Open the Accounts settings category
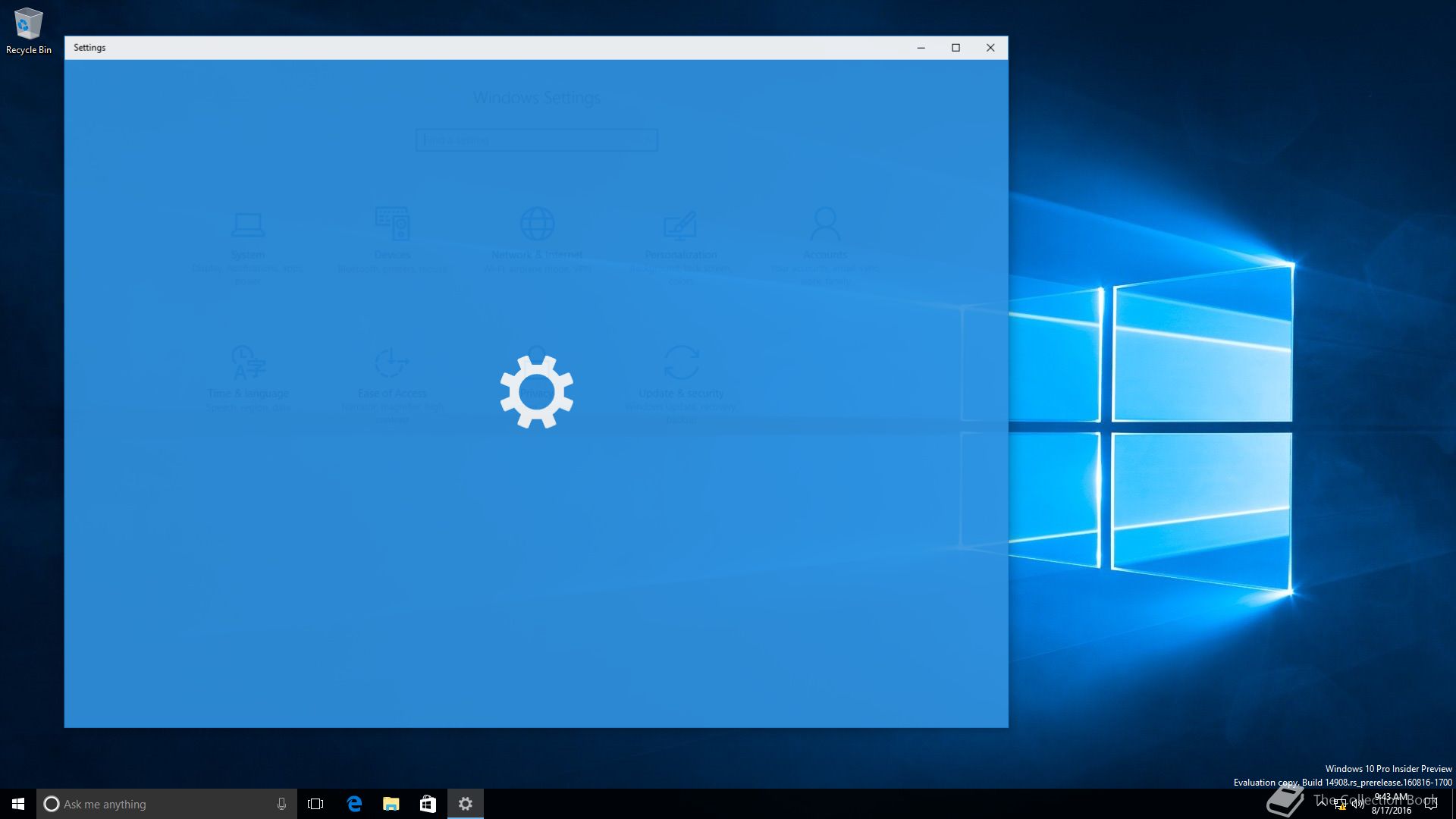The width and height of the screenshot is (1456, 819). click(x=825, y=247)
